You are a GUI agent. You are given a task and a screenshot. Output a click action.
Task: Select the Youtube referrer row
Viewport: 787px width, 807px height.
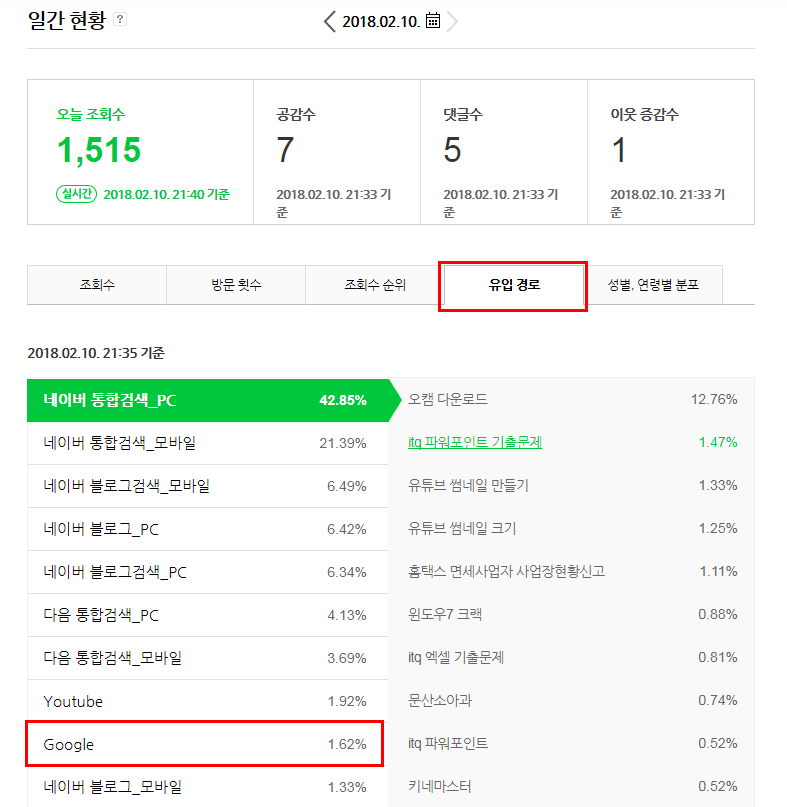point(206,701)
